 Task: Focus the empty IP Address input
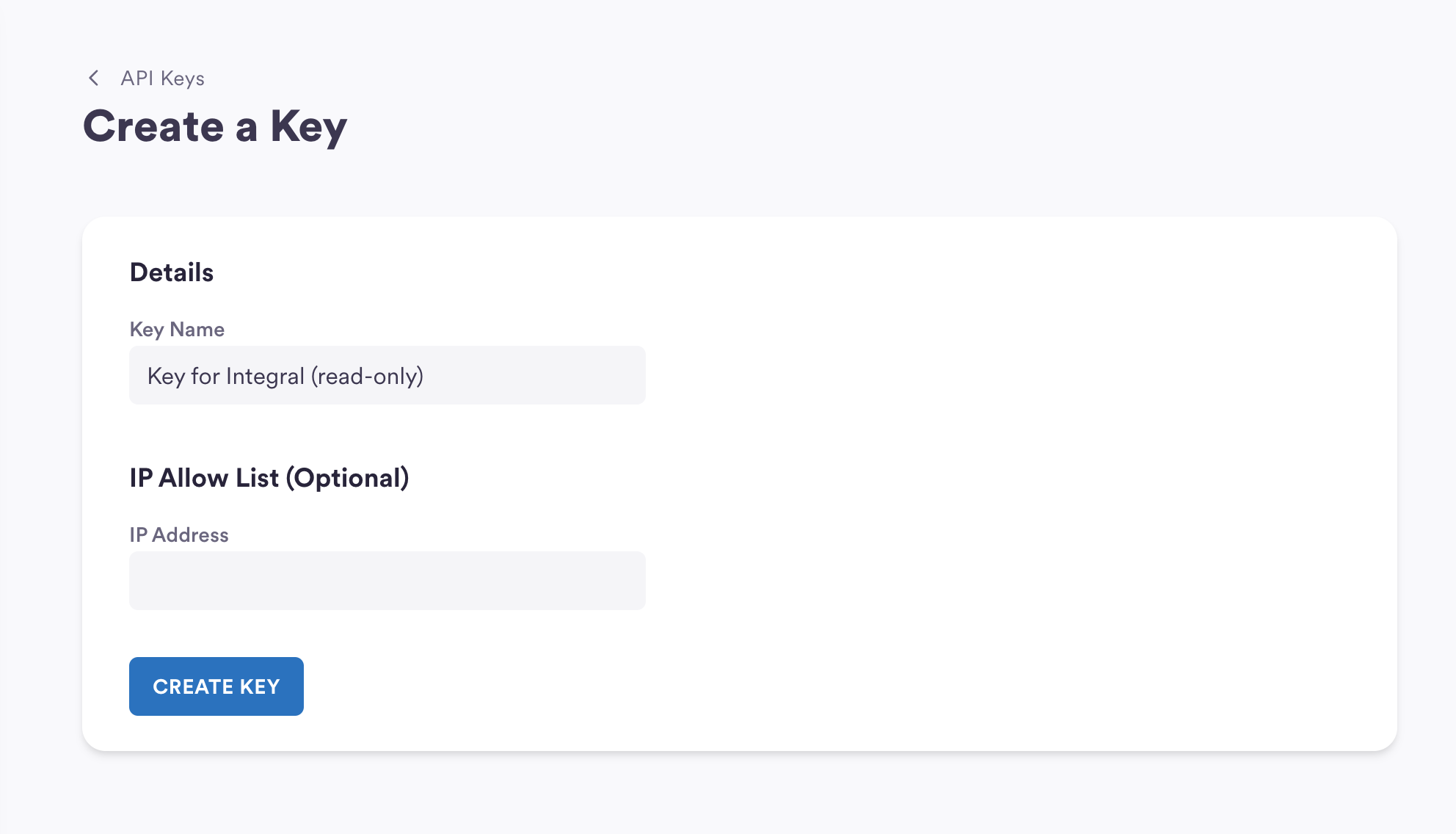pos(387,581)
